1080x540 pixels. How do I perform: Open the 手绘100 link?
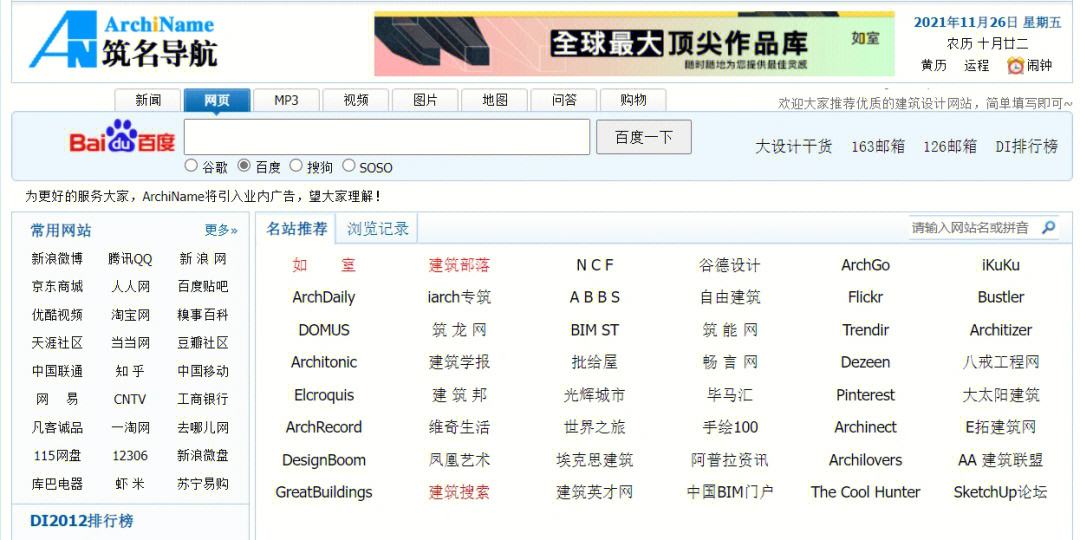click(x=729, y=427)
